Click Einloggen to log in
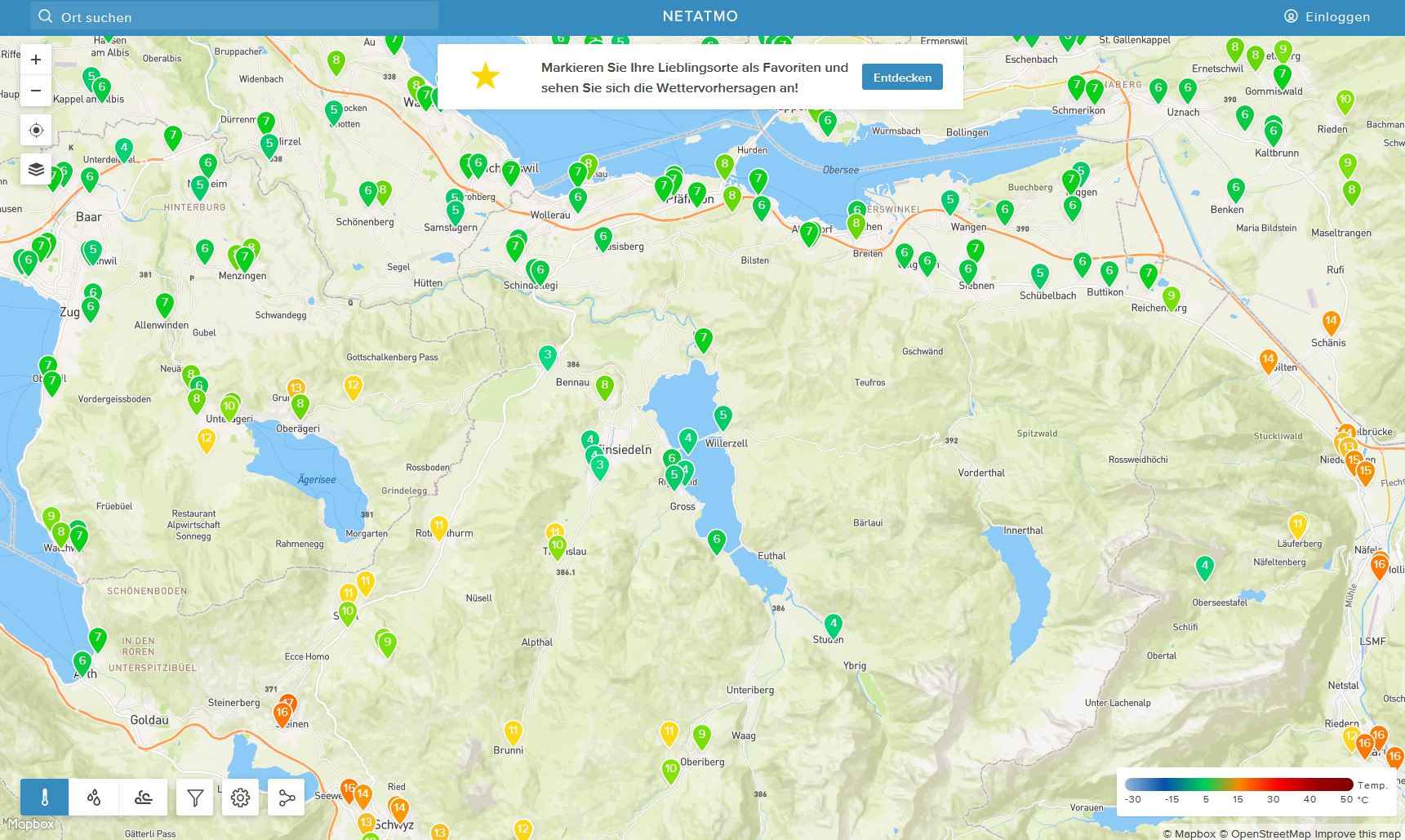The height and width of the screenshot is (840, 1405). click(1327, 16)
